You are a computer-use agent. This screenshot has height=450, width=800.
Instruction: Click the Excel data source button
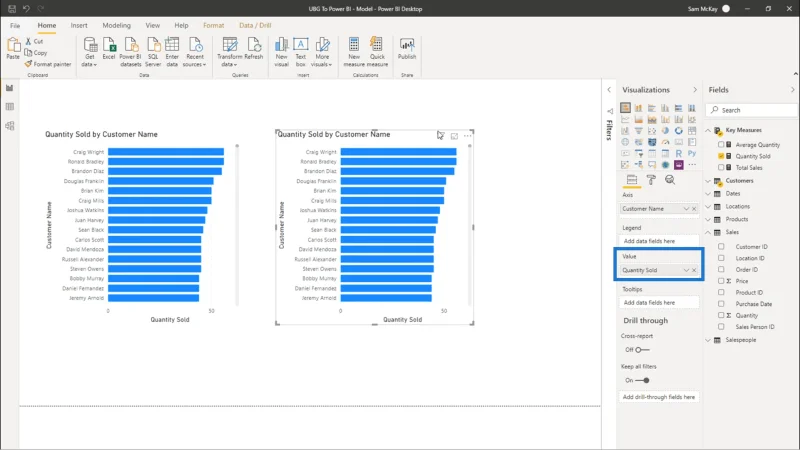109,49
